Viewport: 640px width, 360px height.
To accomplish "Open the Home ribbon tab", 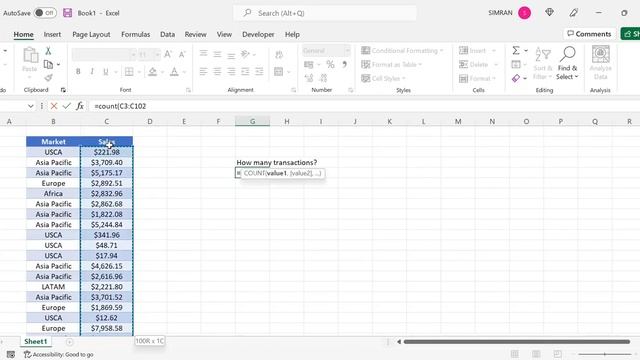I will point(24,35).
